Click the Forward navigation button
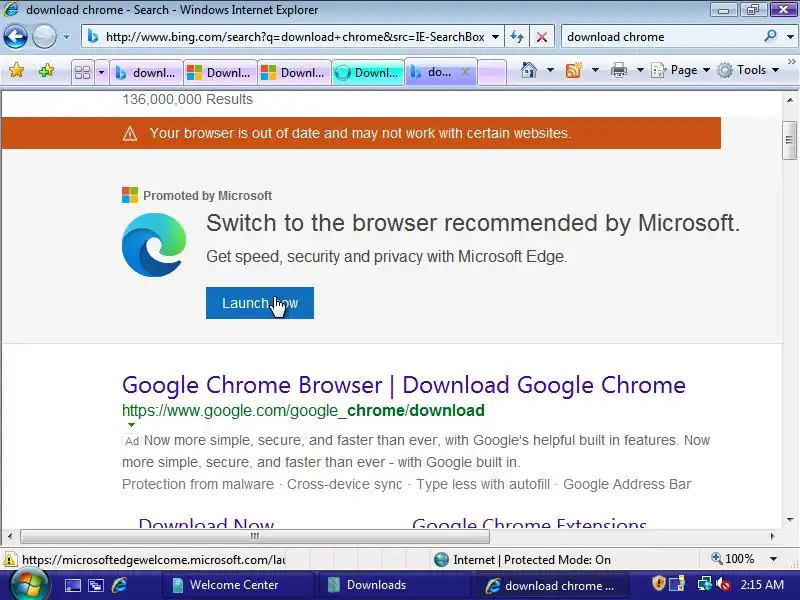This screenshot has width=800, height=600. (44, 37)
